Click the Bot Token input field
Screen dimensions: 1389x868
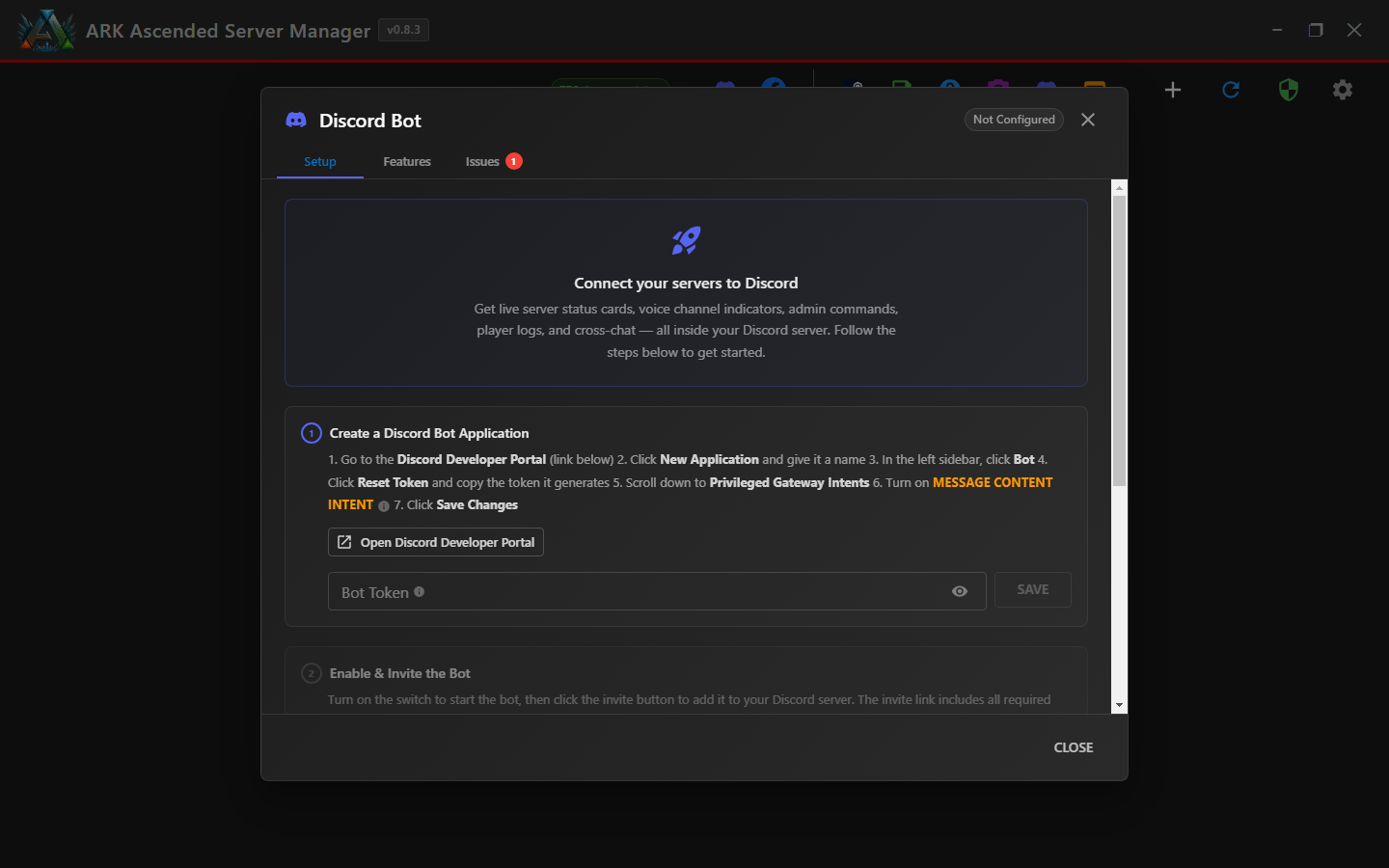click(657, 591)
